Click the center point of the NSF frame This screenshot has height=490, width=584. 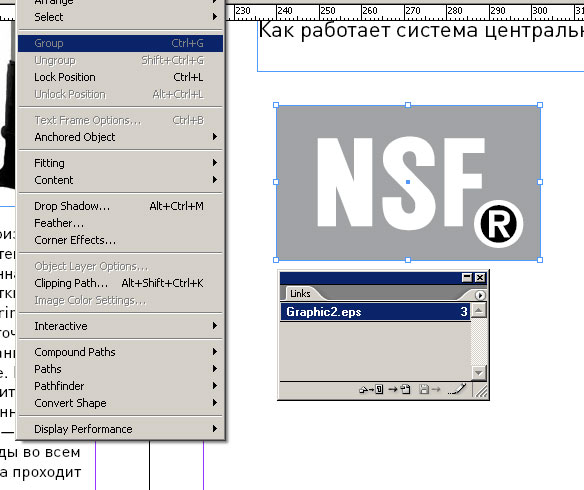(408, 182)
